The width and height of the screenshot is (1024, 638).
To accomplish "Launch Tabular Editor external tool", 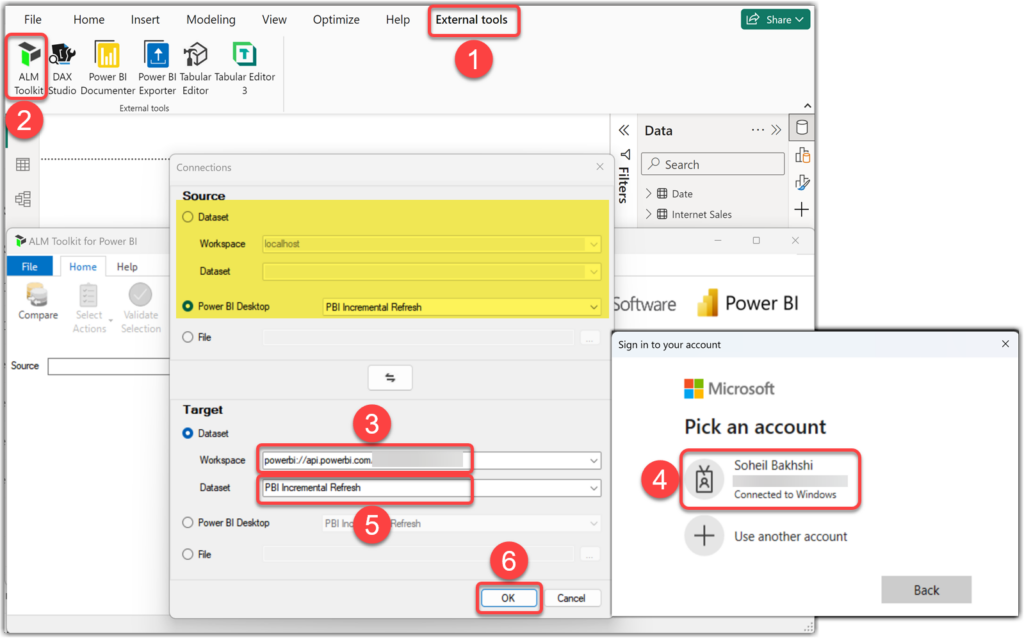I will click(x=195, y=67).
